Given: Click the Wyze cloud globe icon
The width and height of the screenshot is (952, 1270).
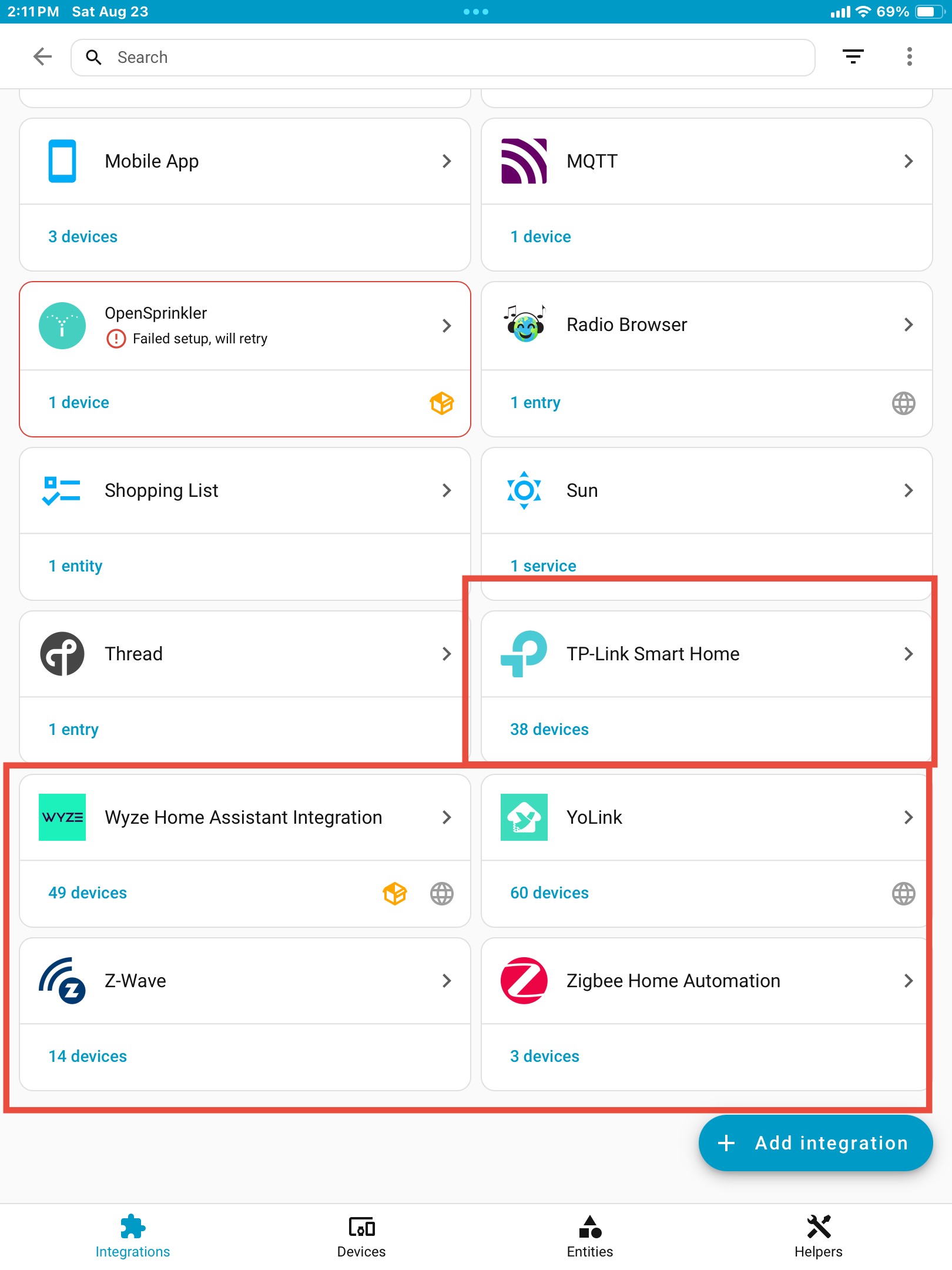Looking at the screenshot, I should [442, 894].
